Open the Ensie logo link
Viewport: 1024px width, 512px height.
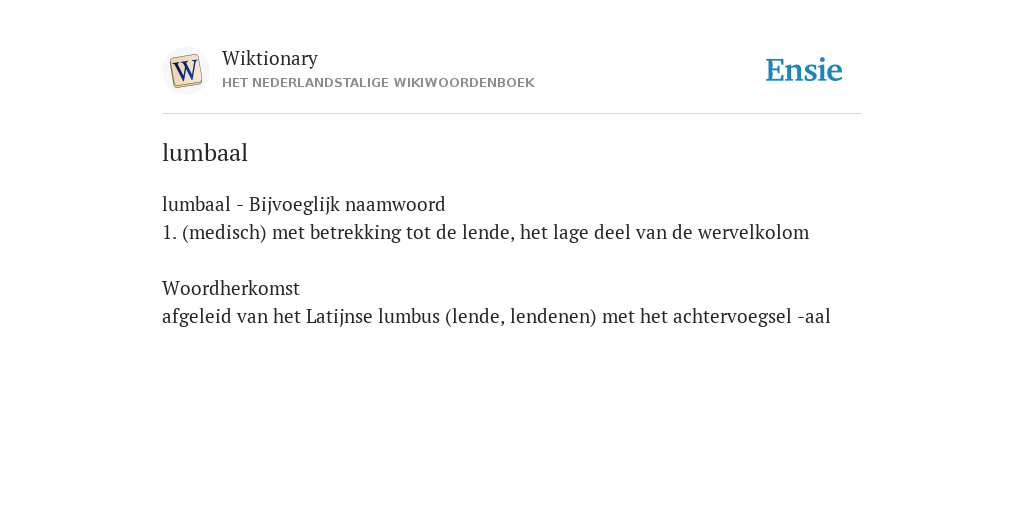coord(804,70)
